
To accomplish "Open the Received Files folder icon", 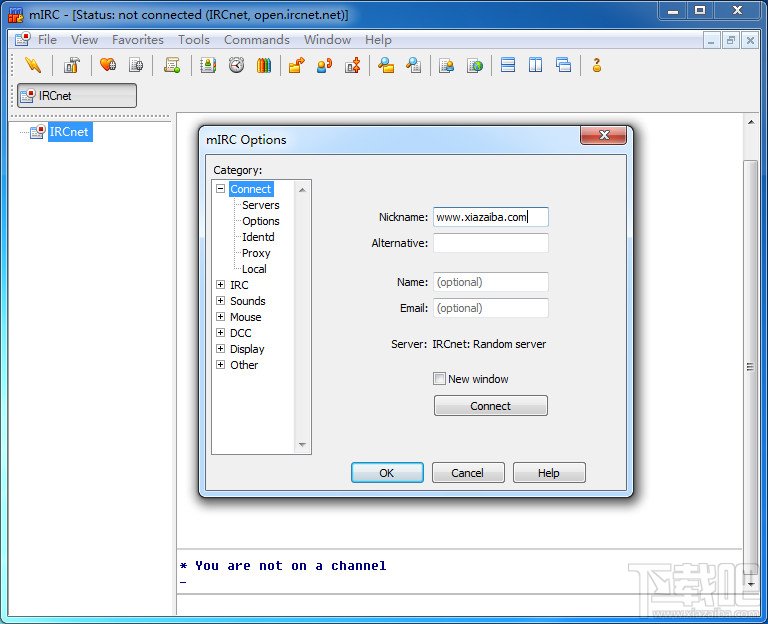I will [386, 65].
